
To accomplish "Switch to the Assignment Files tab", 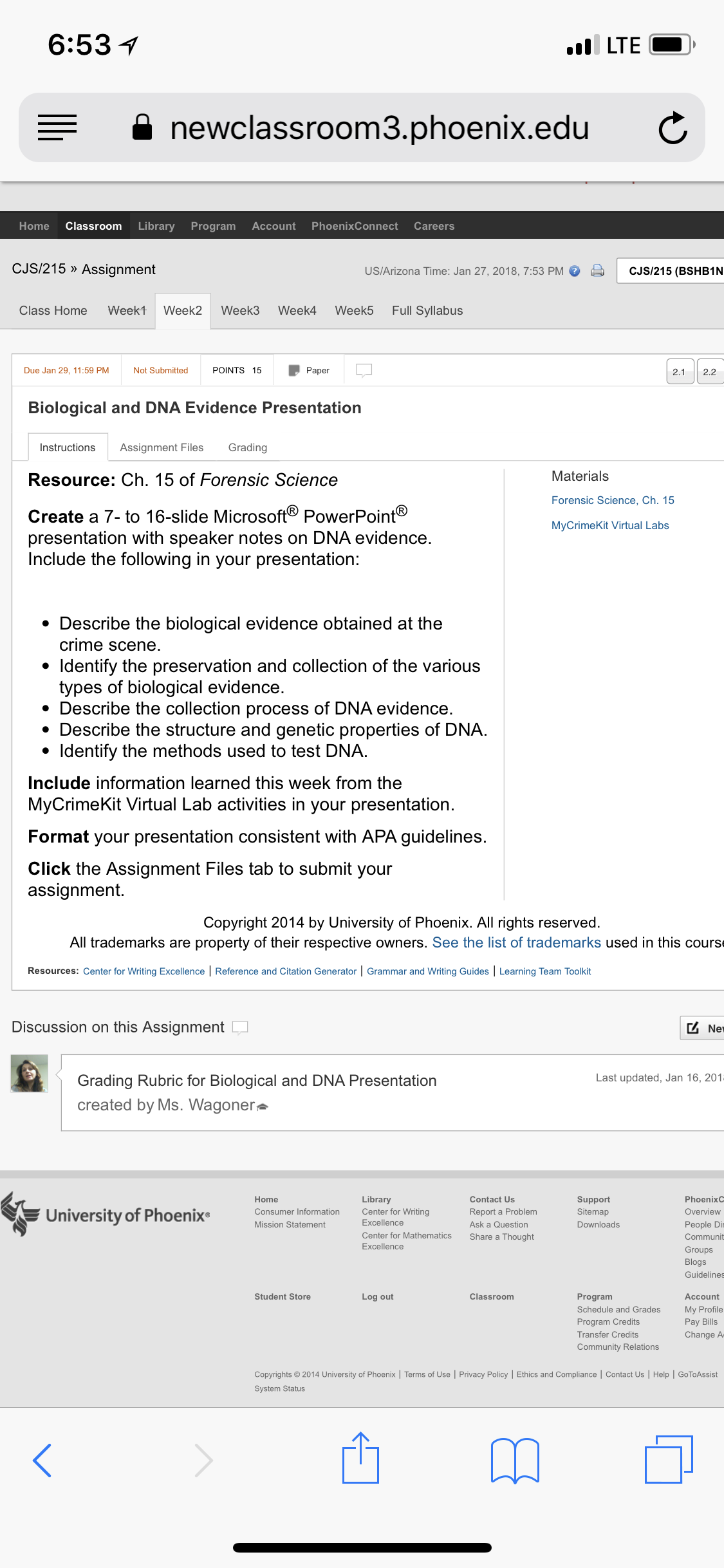I will (162, 447).
